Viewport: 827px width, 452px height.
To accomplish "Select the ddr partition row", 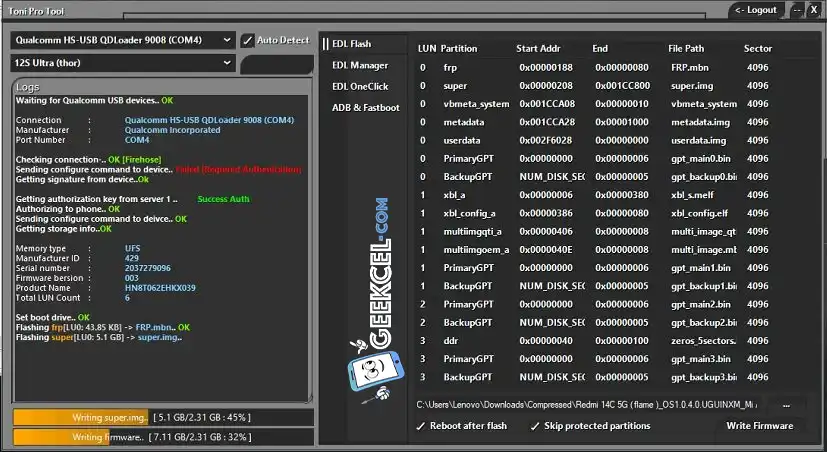I will click(x=593, y=341).
